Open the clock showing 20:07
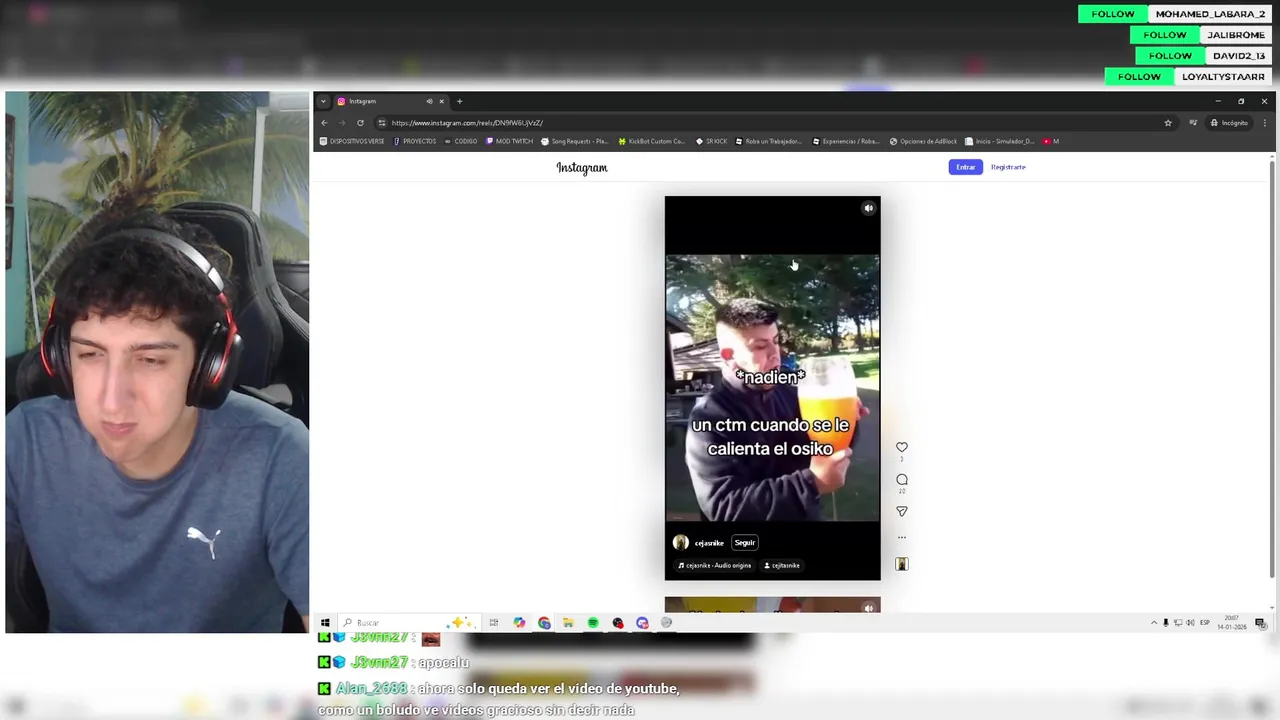 (x=1232, y=623)
